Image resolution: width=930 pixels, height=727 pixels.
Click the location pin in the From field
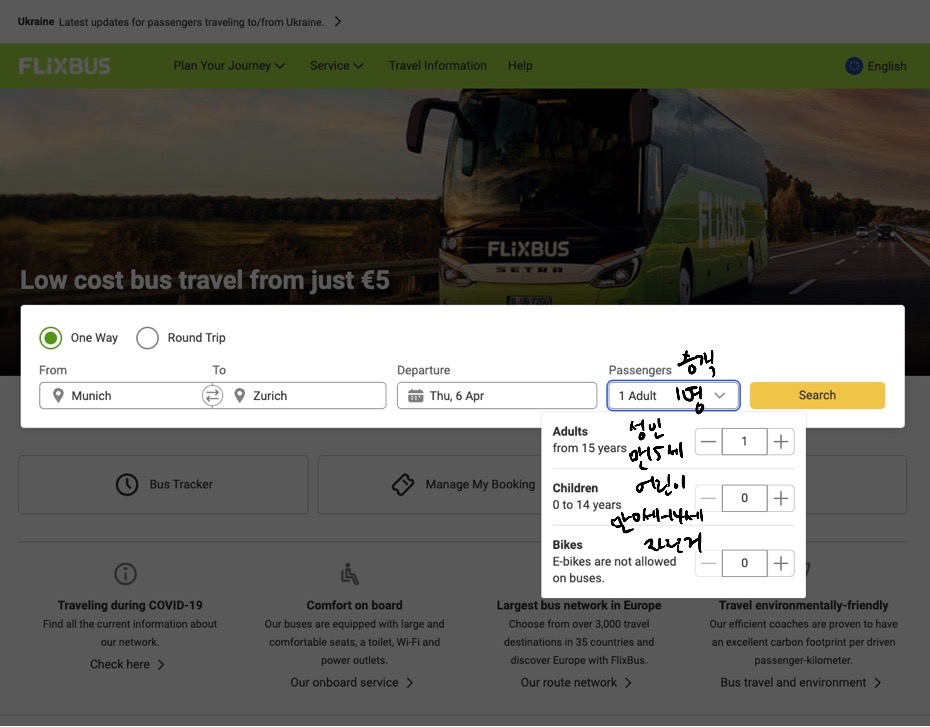click(x=58, y=396)
